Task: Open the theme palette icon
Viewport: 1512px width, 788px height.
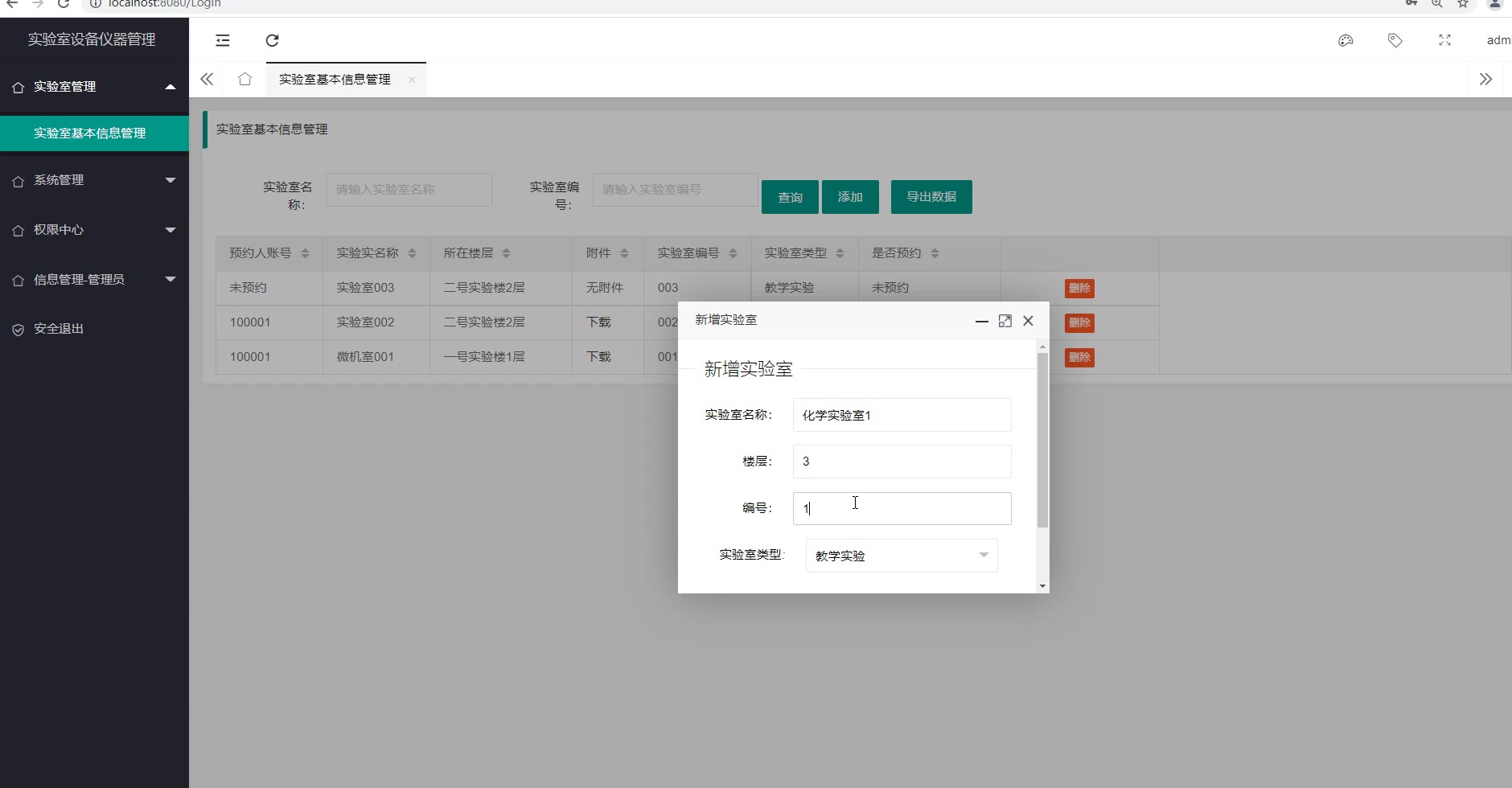Action: [1346, 40]
